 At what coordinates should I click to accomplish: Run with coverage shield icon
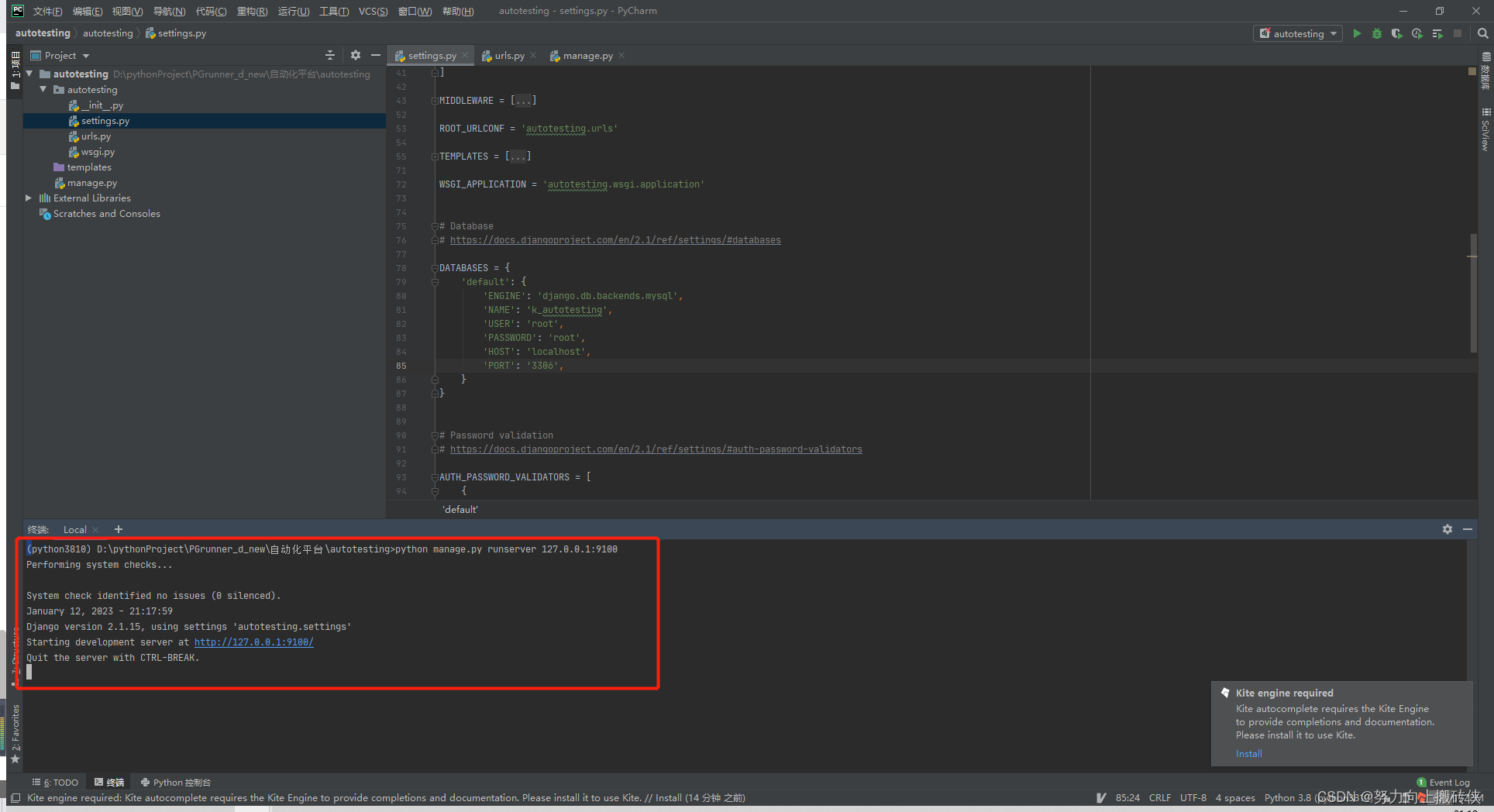click(x=1396, y=33)
